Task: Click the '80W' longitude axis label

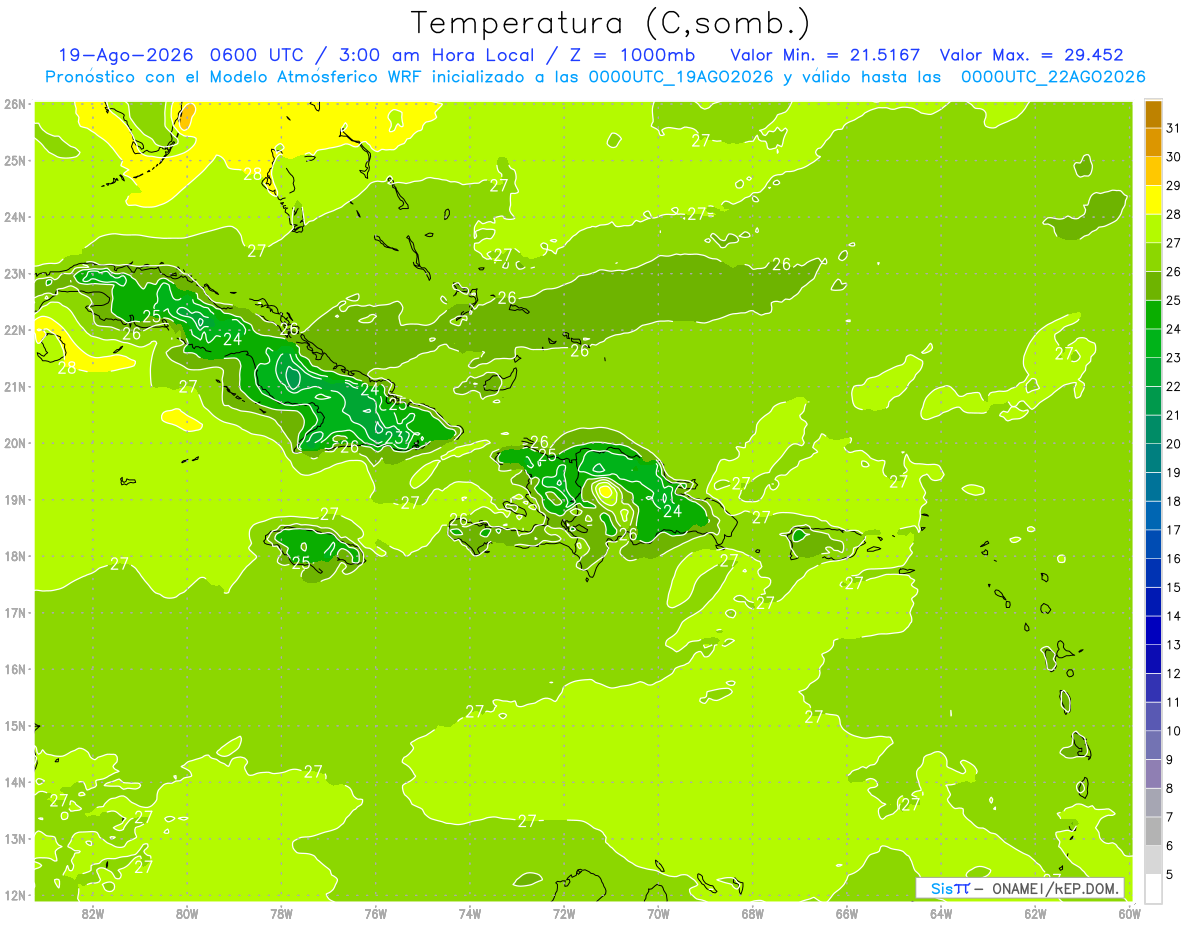Action: coord(187,913)
